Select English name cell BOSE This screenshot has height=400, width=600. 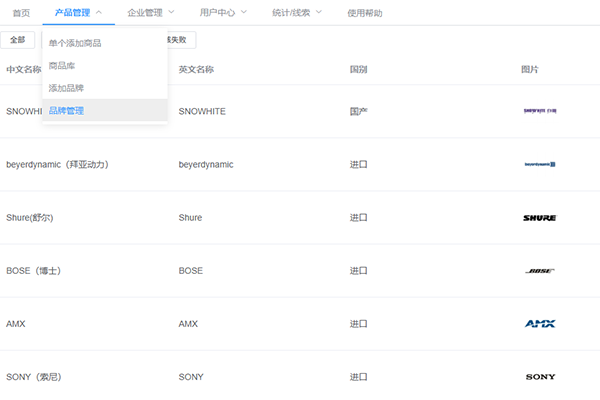point(191,271)
